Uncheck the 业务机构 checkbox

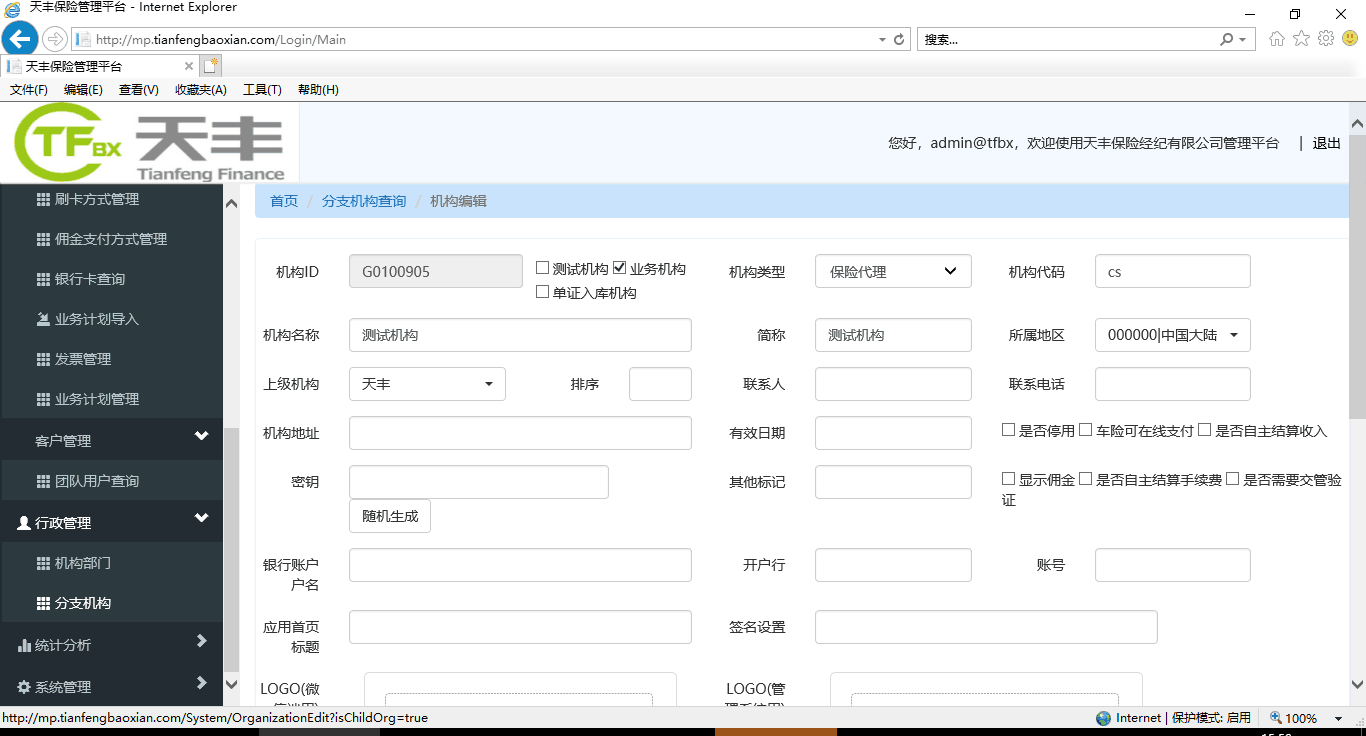click(x=620, y=268)
